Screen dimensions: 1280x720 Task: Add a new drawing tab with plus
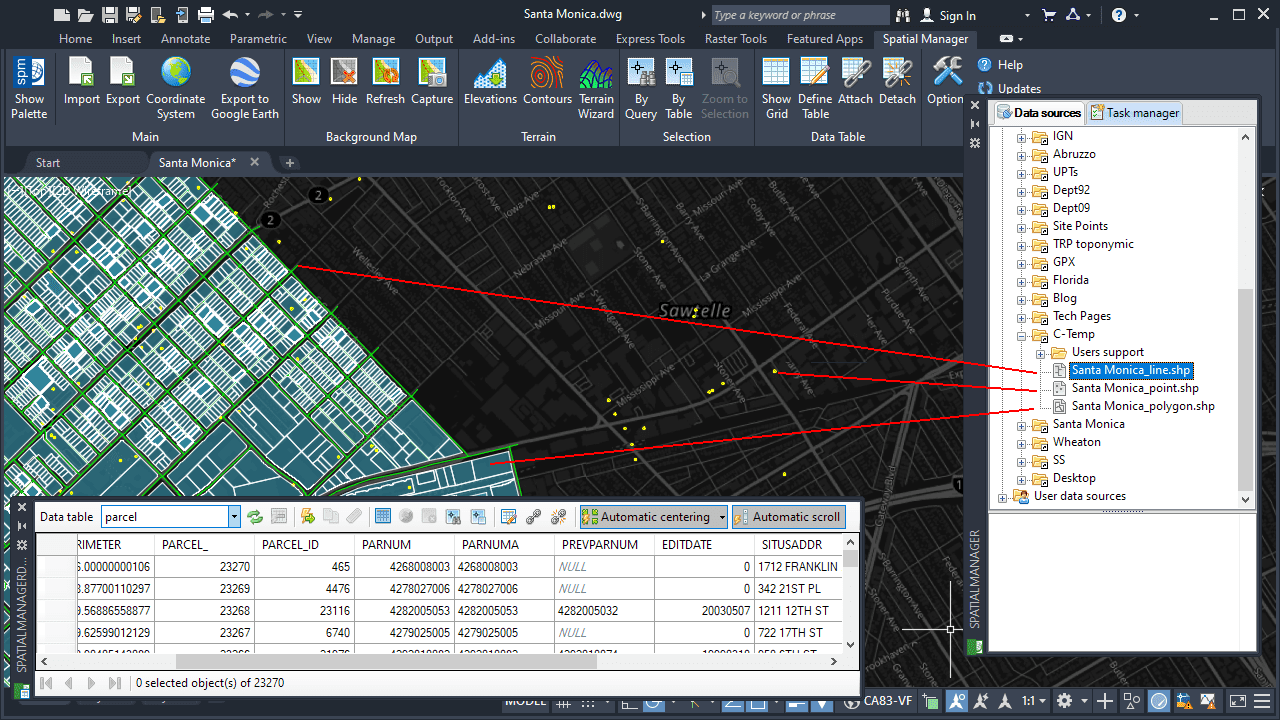pyautogui.click(x=290, y=162)
